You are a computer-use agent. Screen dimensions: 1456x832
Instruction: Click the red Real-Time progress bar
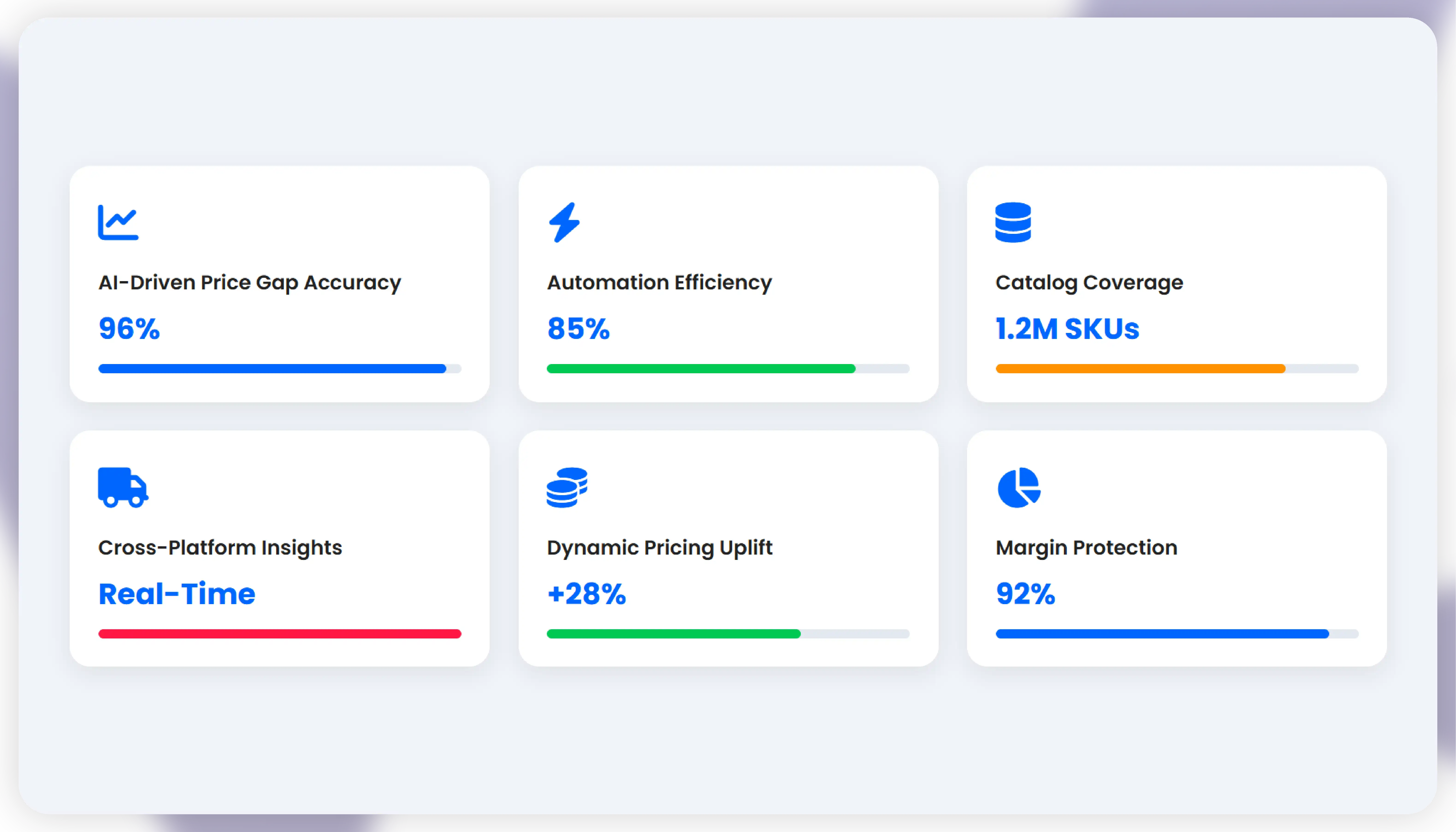[x=280, y=634]
